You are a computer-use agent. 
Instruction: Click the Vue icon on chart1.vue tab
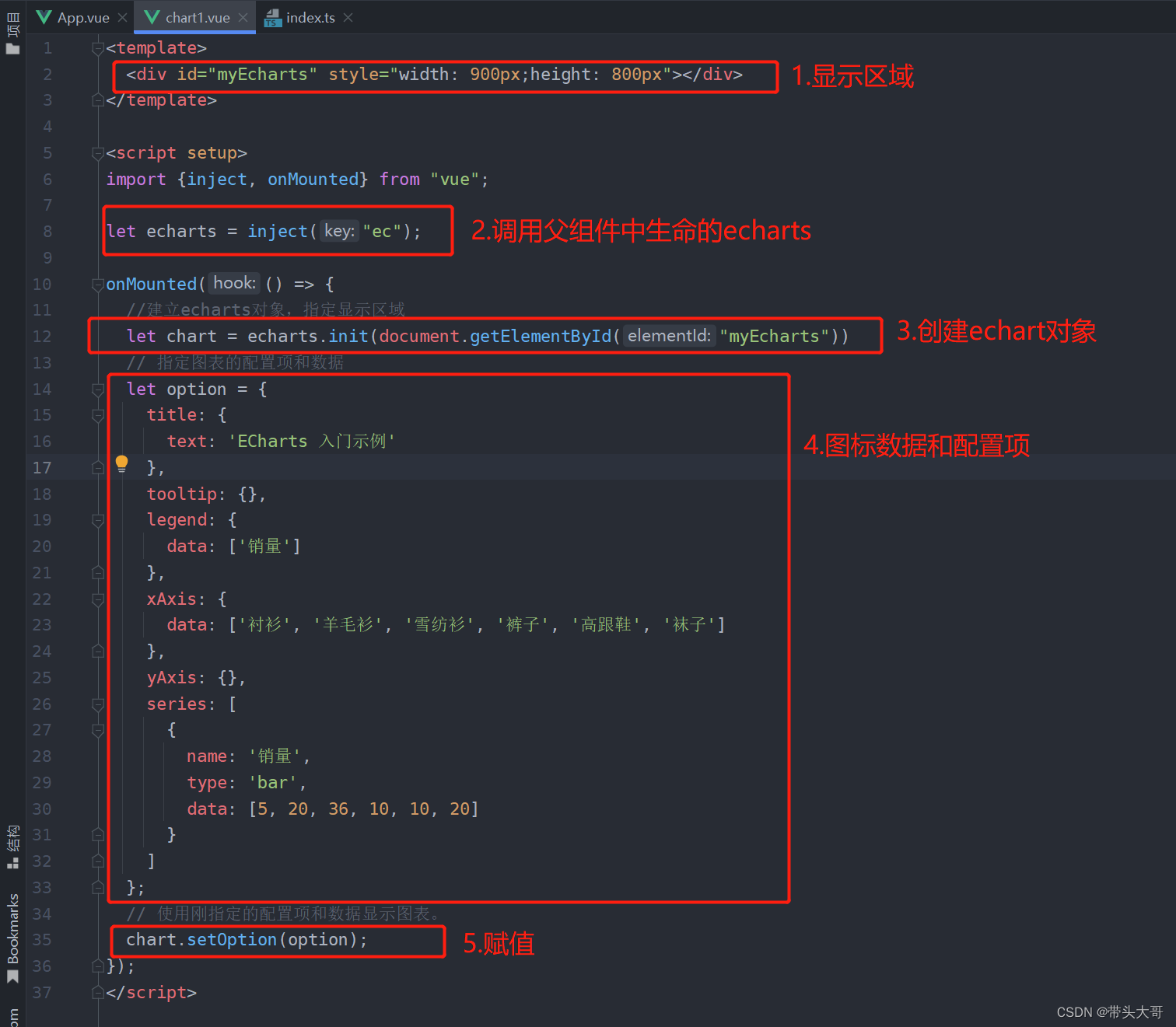pos(152,17)
